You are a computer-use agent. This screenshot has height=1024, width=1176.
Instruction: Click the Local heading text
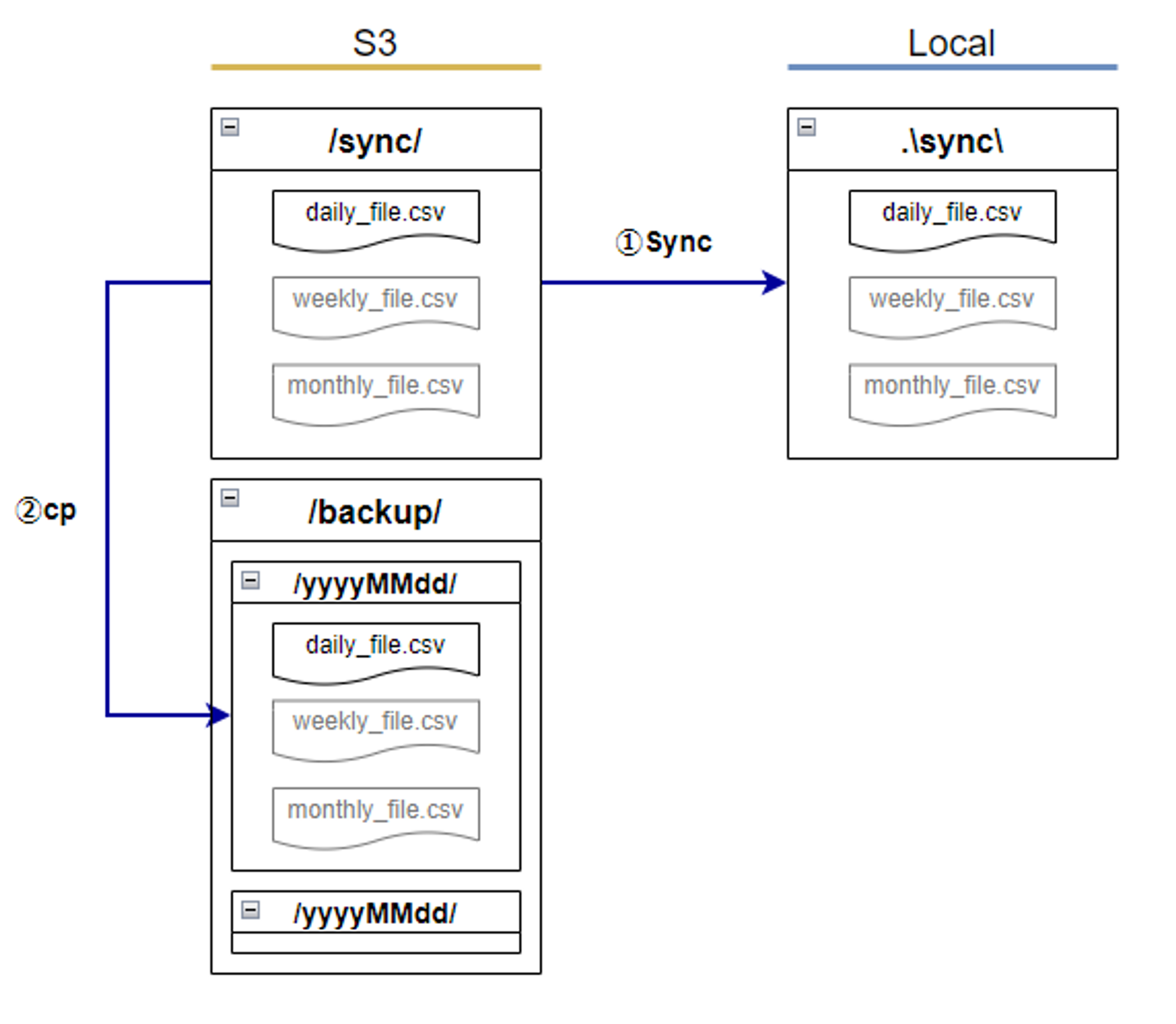951,43
